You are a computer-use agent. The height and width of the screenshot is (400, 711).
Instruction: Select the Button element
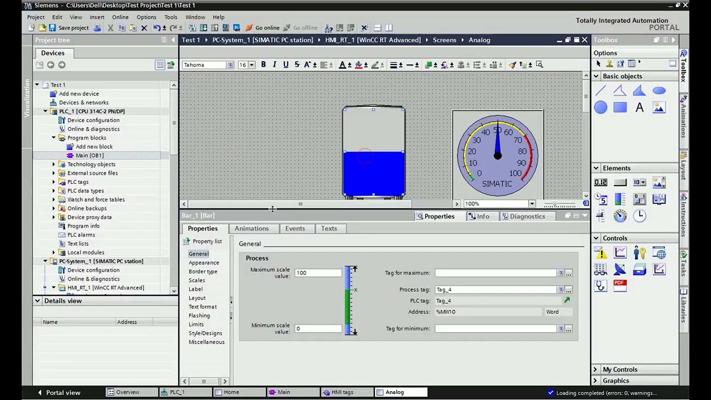pyautogui.click(x=620, y=182)
